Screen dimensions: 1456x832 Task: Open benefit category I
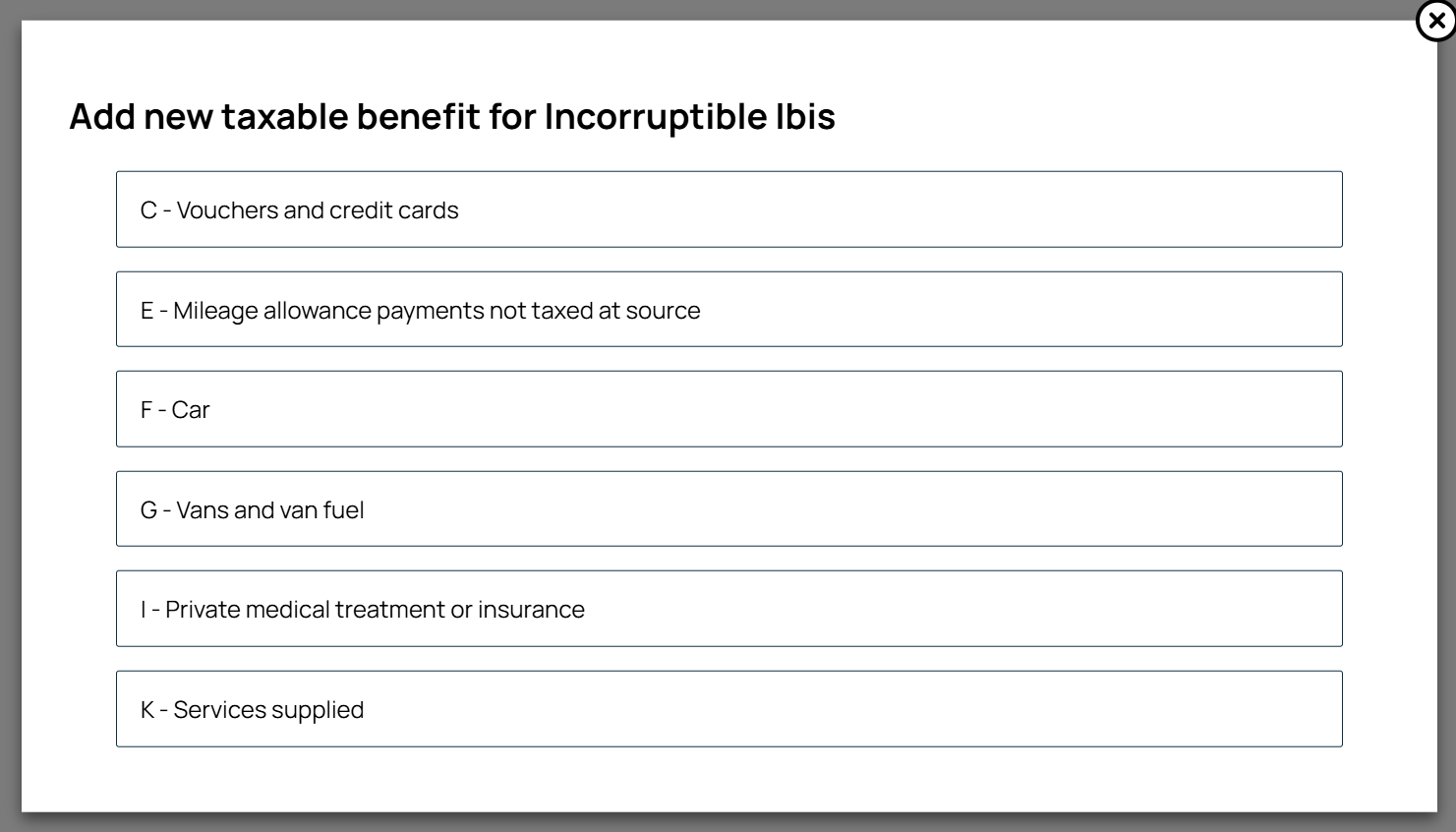pos(728,609)
